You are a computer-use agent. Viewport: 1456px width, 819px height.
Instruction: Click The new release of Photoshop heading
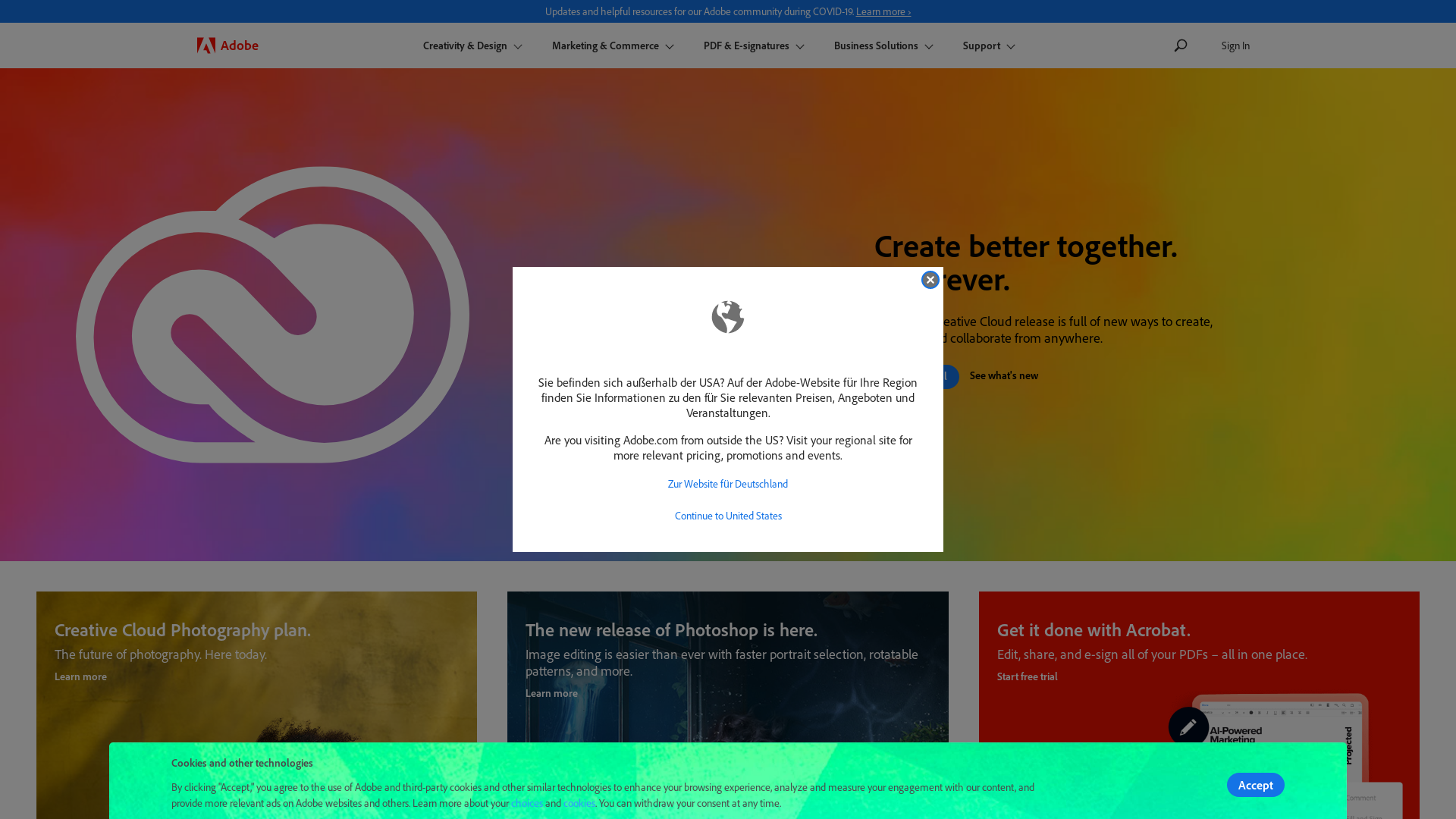(x=671, y=629)
